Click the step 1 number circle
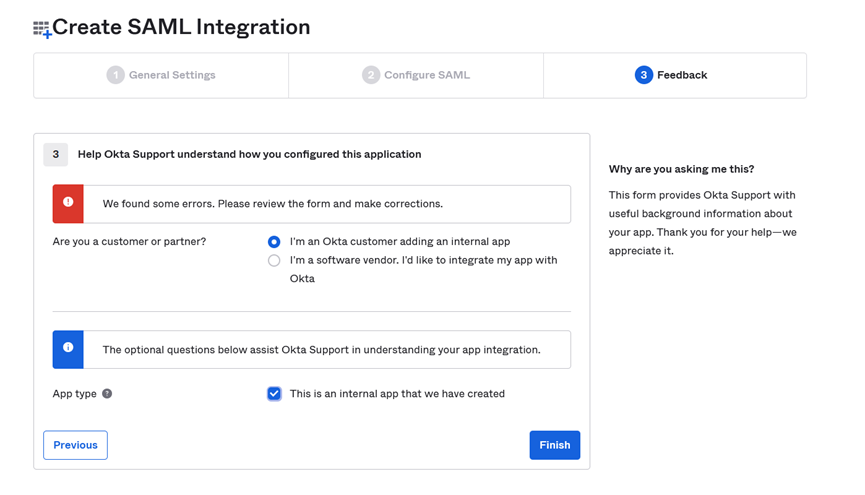The image size is (865, 495). click(115, 75)
